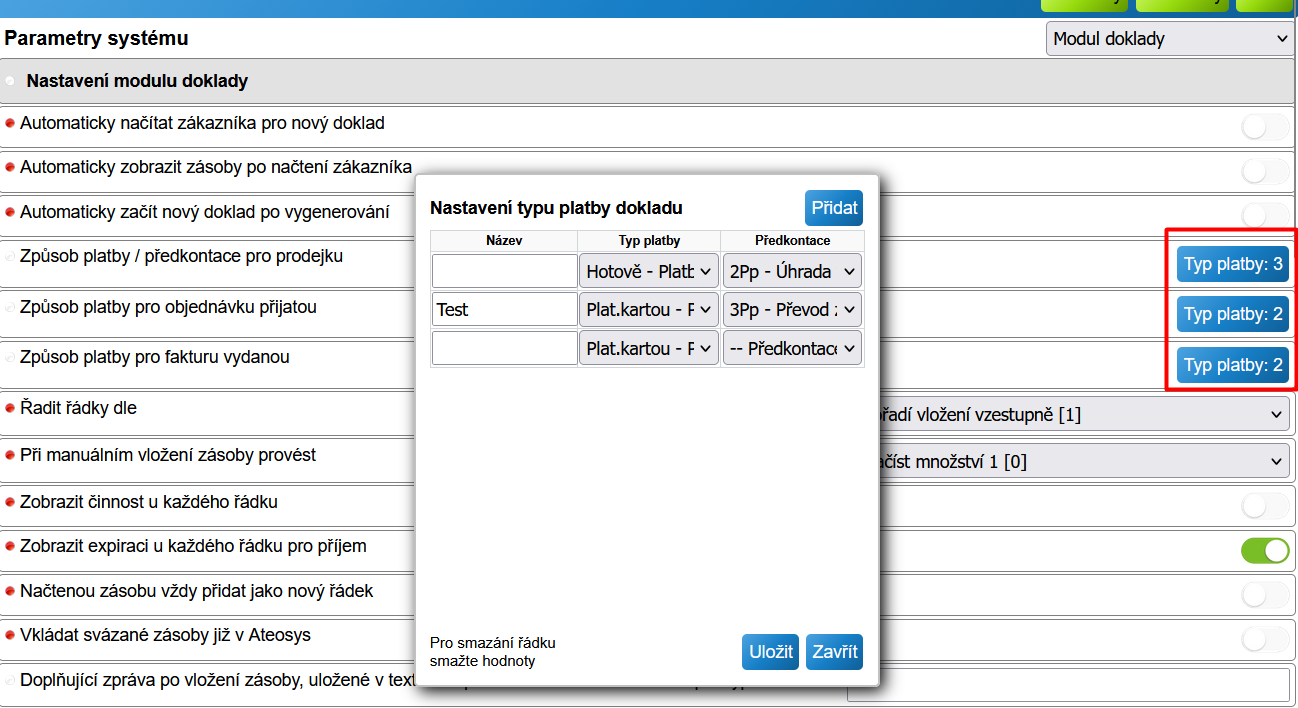
Task: Click the name field in the Hotově row
Action: pyautogui.click(x=505, y=271)
